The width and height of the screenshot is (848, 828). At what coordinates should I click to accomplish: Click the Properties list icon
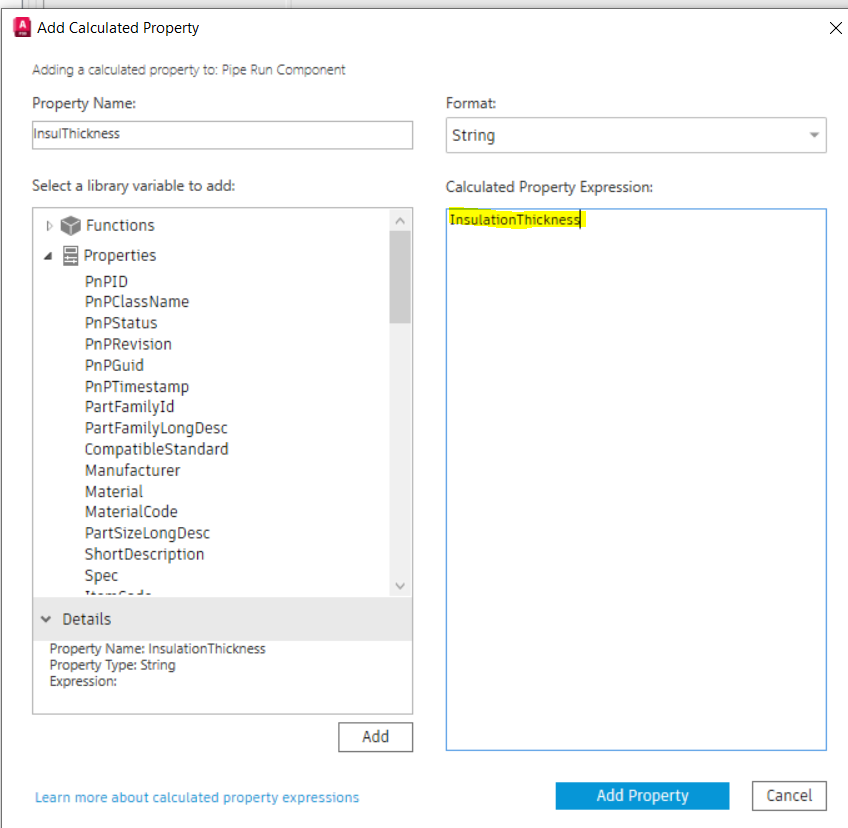[70, 256]
